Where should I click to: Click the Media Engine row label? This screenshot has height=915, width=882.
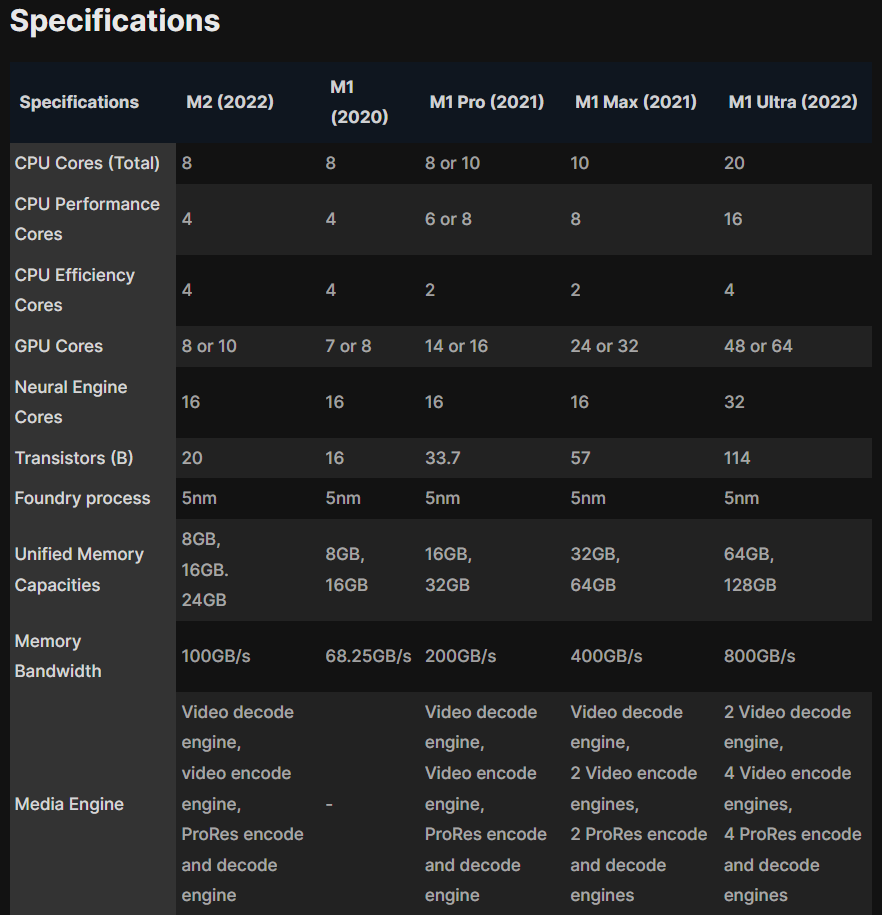[69, 804]
